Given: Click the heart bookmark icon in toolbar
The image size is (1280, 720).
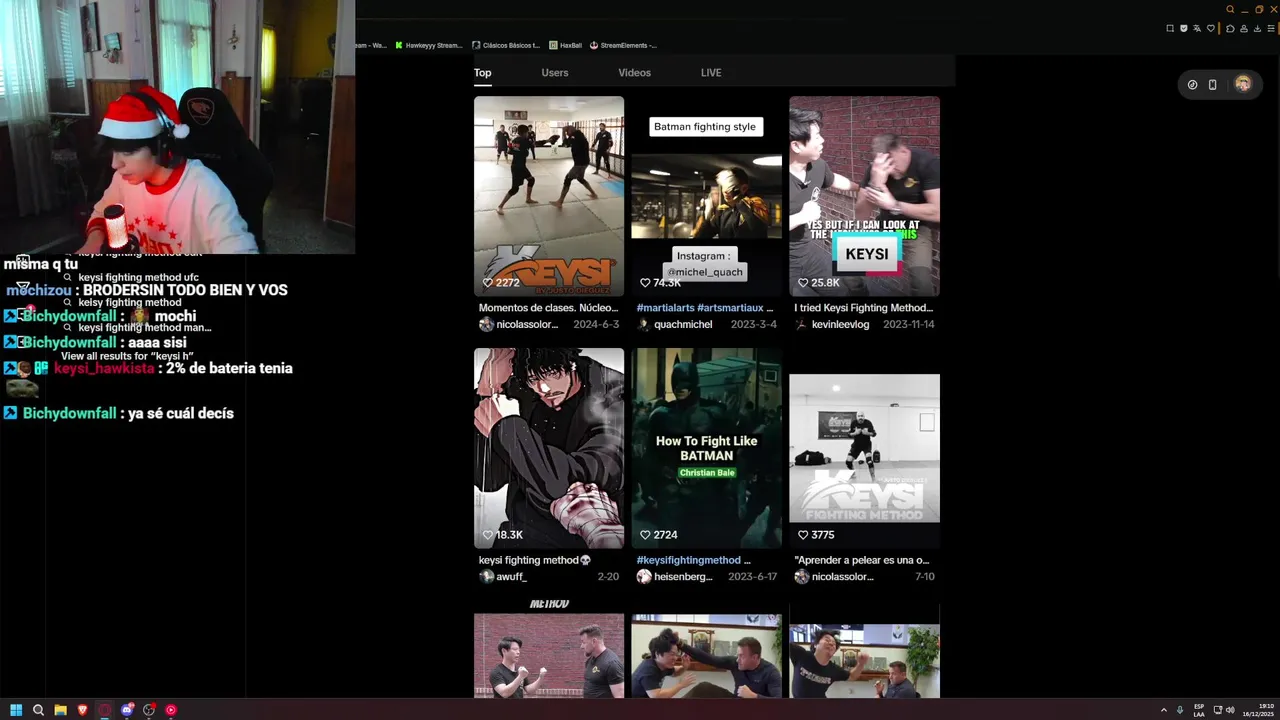Looking at the screenshot, I should point(1210,28).
